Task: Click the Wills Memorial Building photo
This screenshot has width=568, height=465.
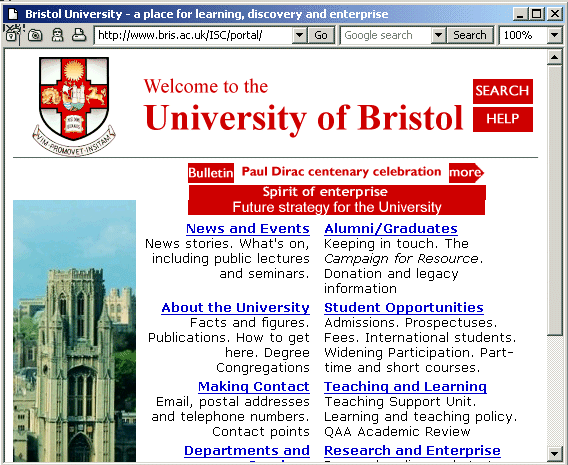Action: (75, 331)
